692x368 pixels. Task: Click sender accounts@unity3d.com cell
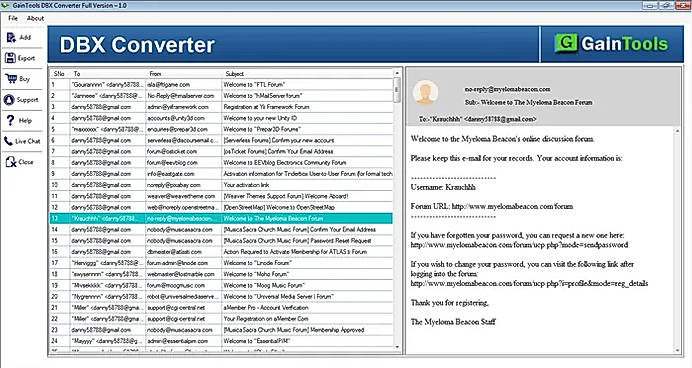pos(184,118)
